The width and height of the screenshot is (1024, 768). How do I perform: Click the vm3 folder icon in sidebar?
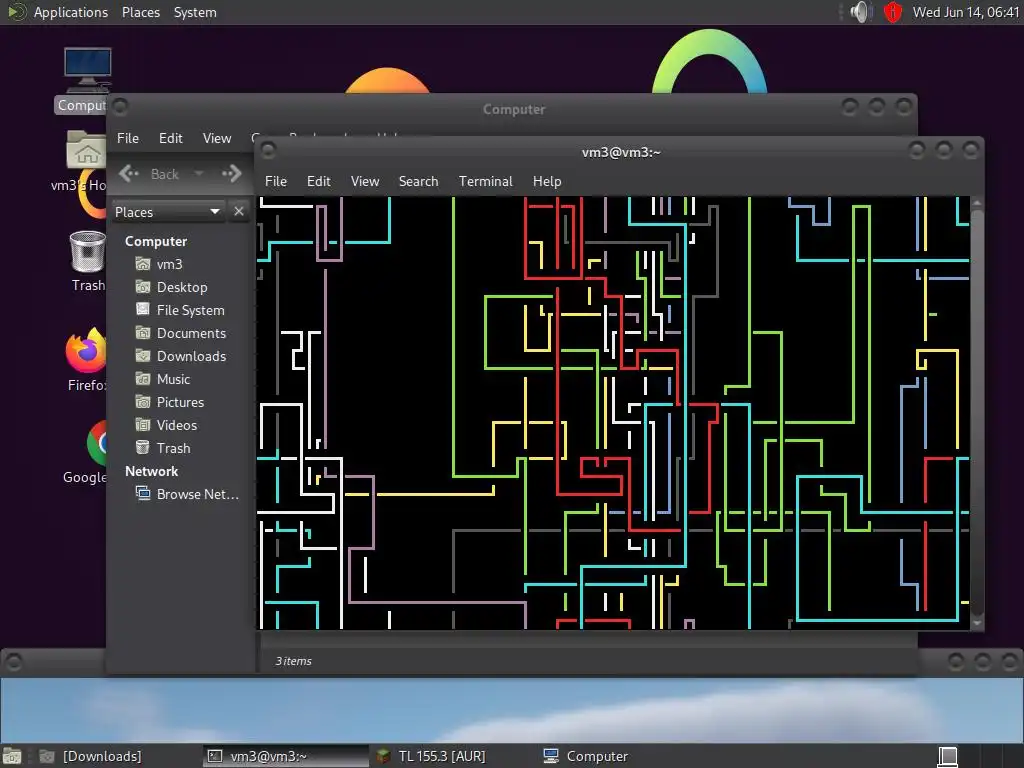coord(143,264)
